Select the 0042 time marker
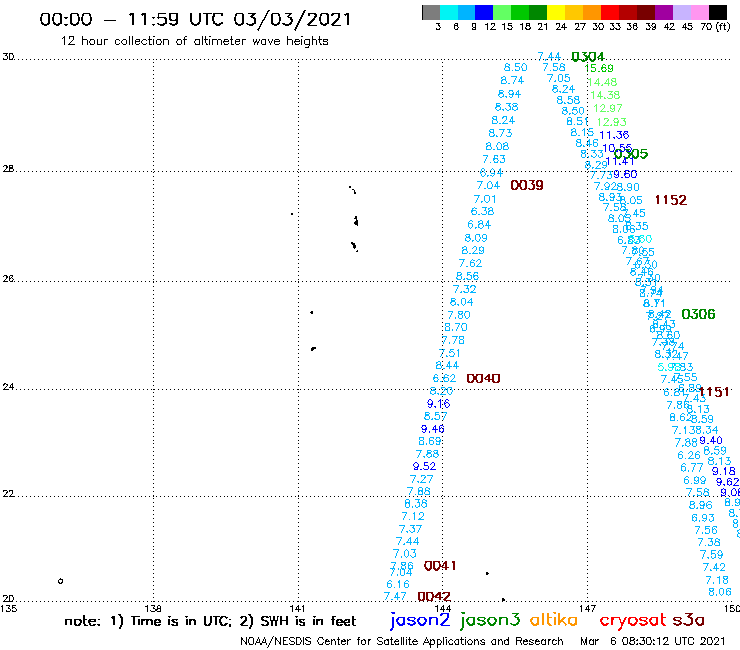The image size is (740, 650). pyautogui.click(x=434, y=597)
